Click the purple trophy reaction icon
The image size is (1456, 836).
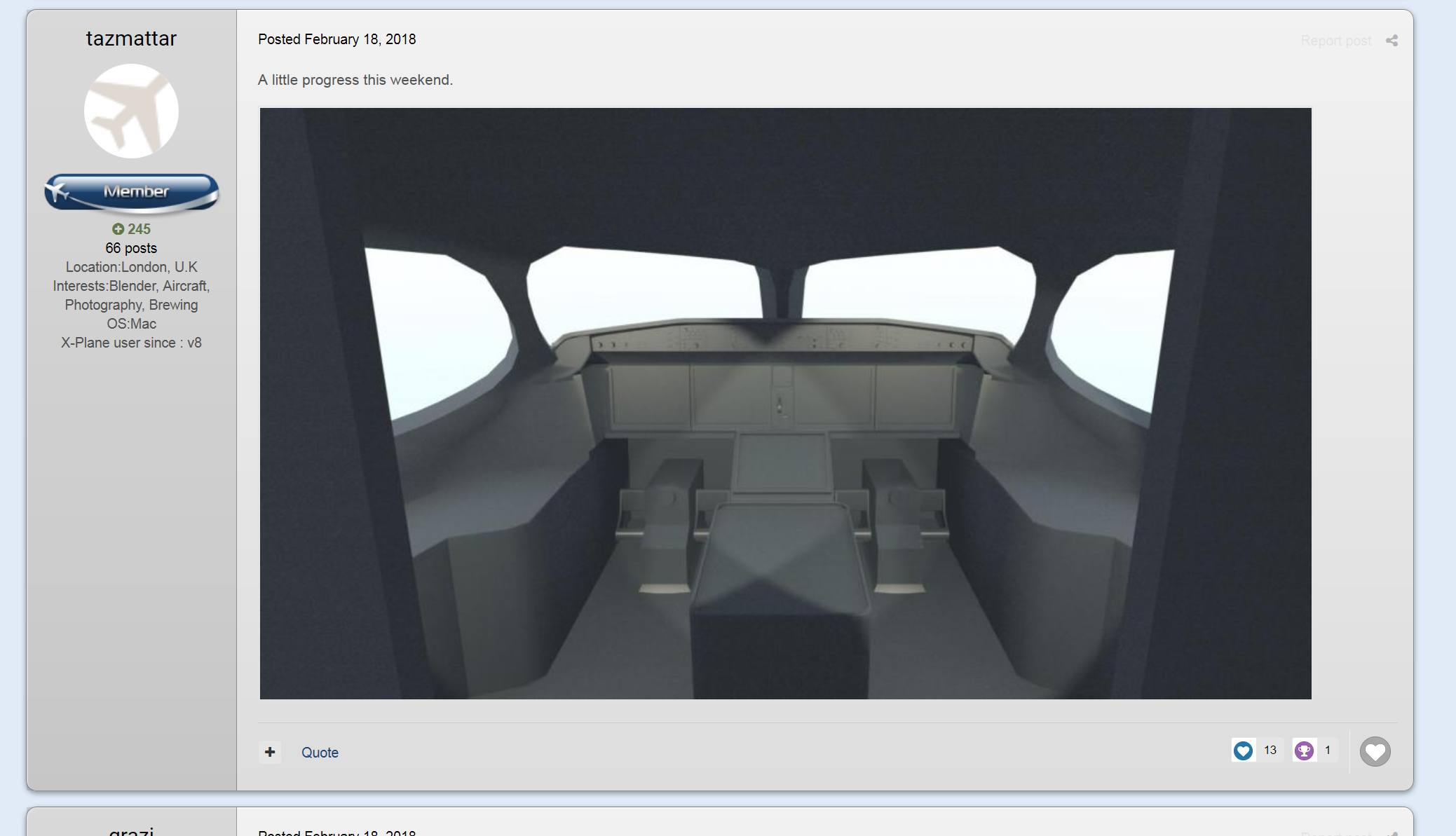[1304, 751]
